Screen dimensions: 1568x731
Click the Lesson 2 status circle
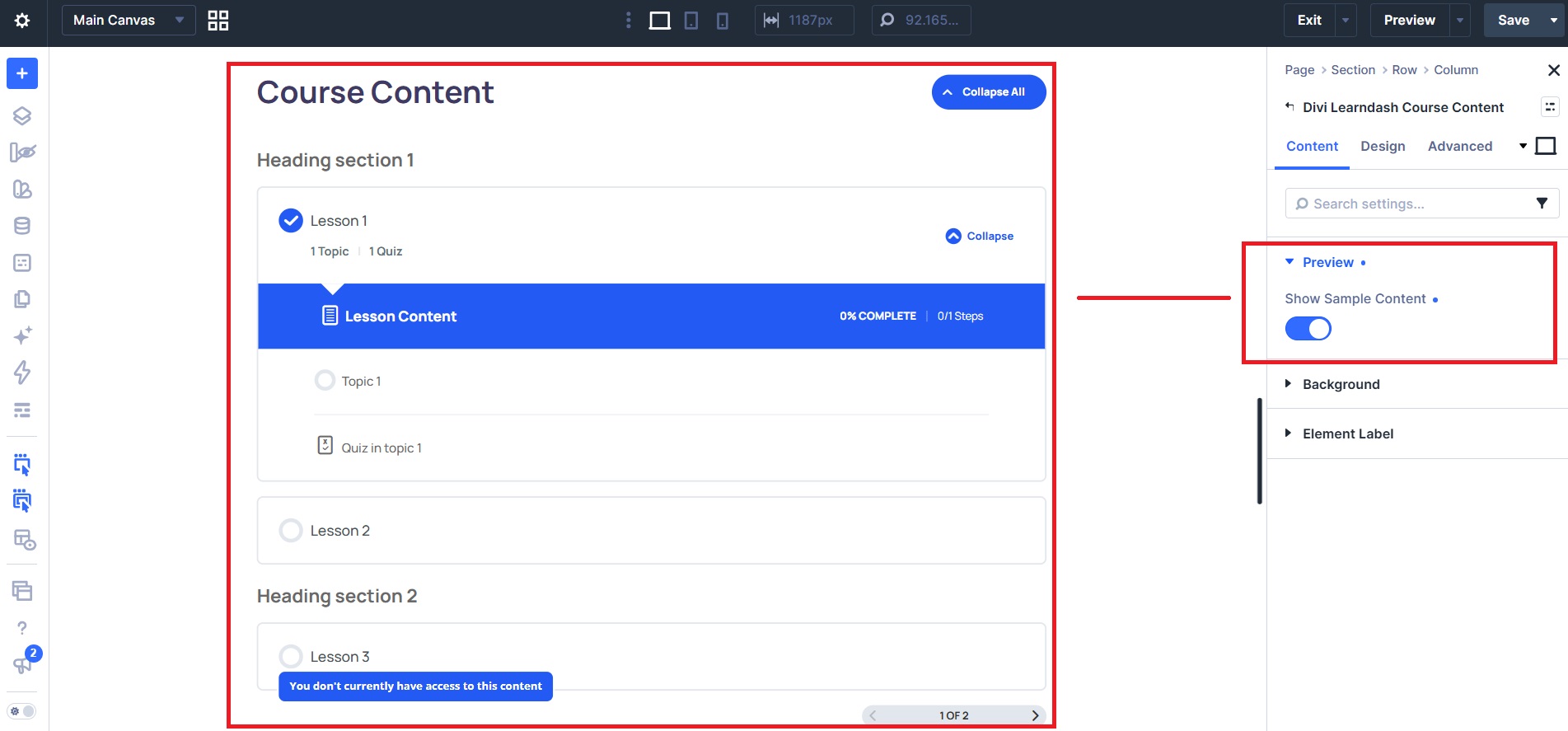point(291,531)
